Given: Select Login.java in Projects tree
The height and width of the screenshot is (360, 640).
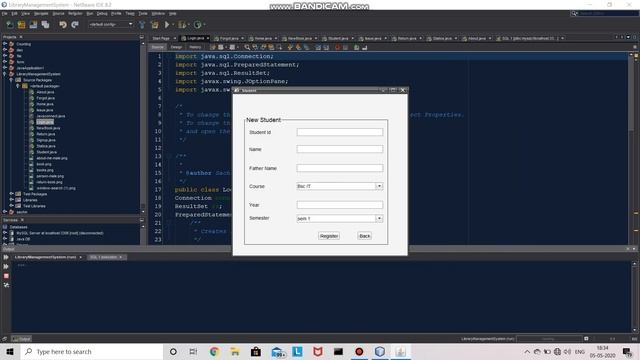Looking at the screenshot, I should [x=45, y=122].
